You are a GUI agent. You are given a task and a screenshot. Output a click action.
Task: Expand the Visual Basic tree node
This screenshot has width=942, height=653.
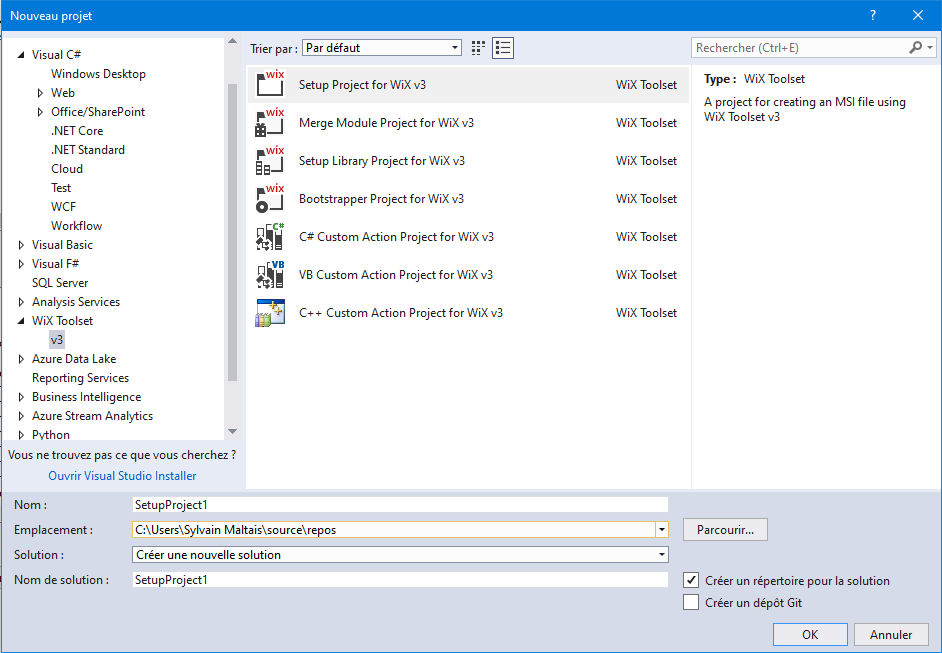[22, 245]
